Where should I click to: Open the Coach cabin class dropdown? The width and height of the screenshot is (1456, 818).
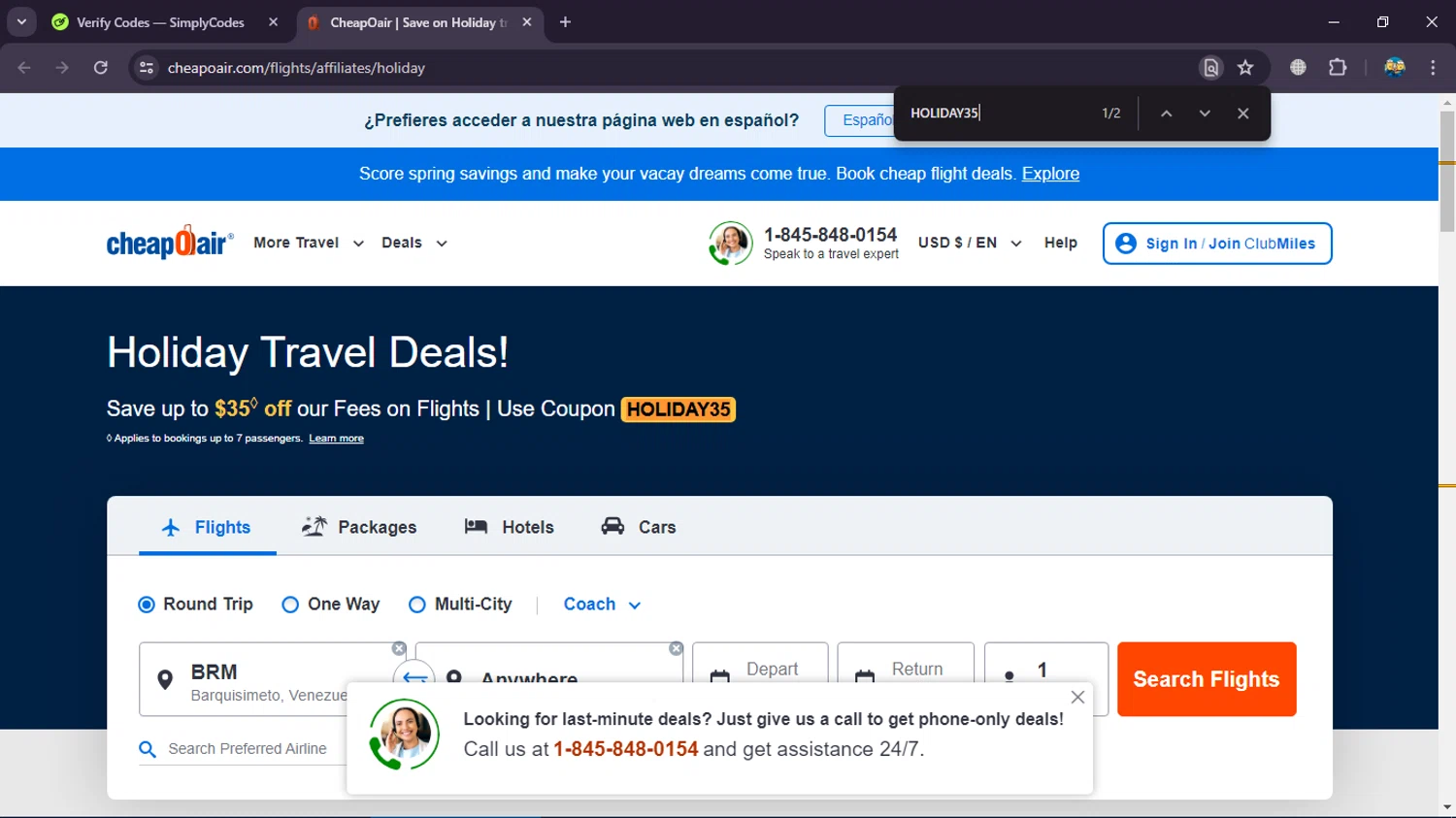[602, 605]
